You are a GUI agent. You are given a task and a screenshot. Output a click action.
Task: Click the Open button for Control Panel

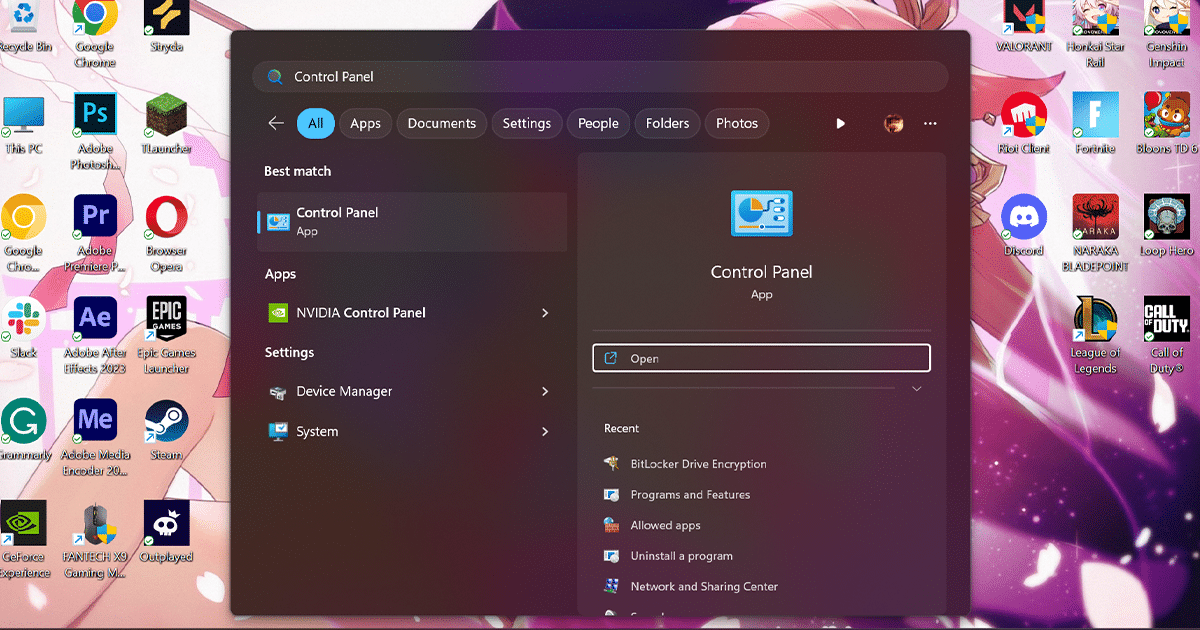pos(761,358)
